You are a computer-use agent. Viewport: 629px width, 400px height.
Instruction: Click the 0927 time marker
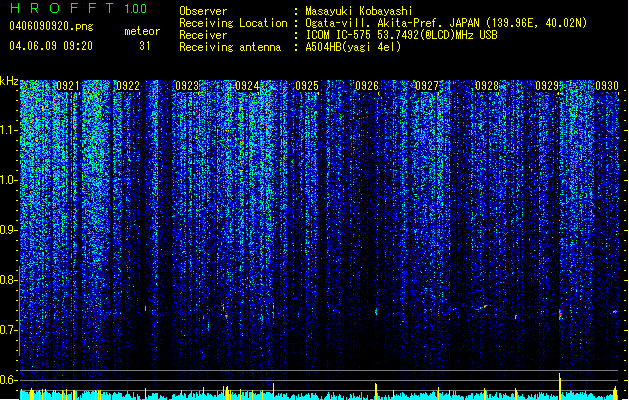pyautogui.click(x=427, y=86)
